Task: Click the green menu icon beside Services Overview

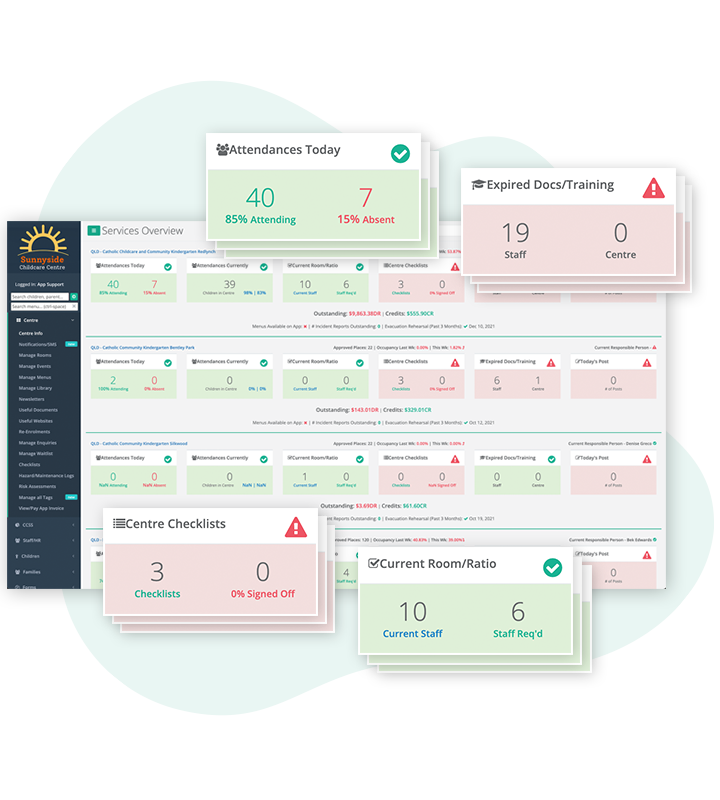Action: (94, 230)
